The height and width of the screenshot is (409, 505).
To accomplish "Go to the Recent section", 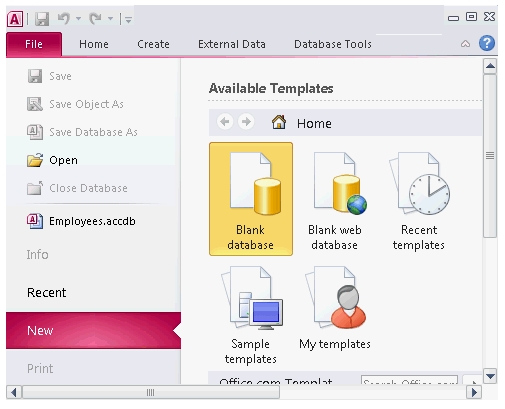I will pos(46,292).
